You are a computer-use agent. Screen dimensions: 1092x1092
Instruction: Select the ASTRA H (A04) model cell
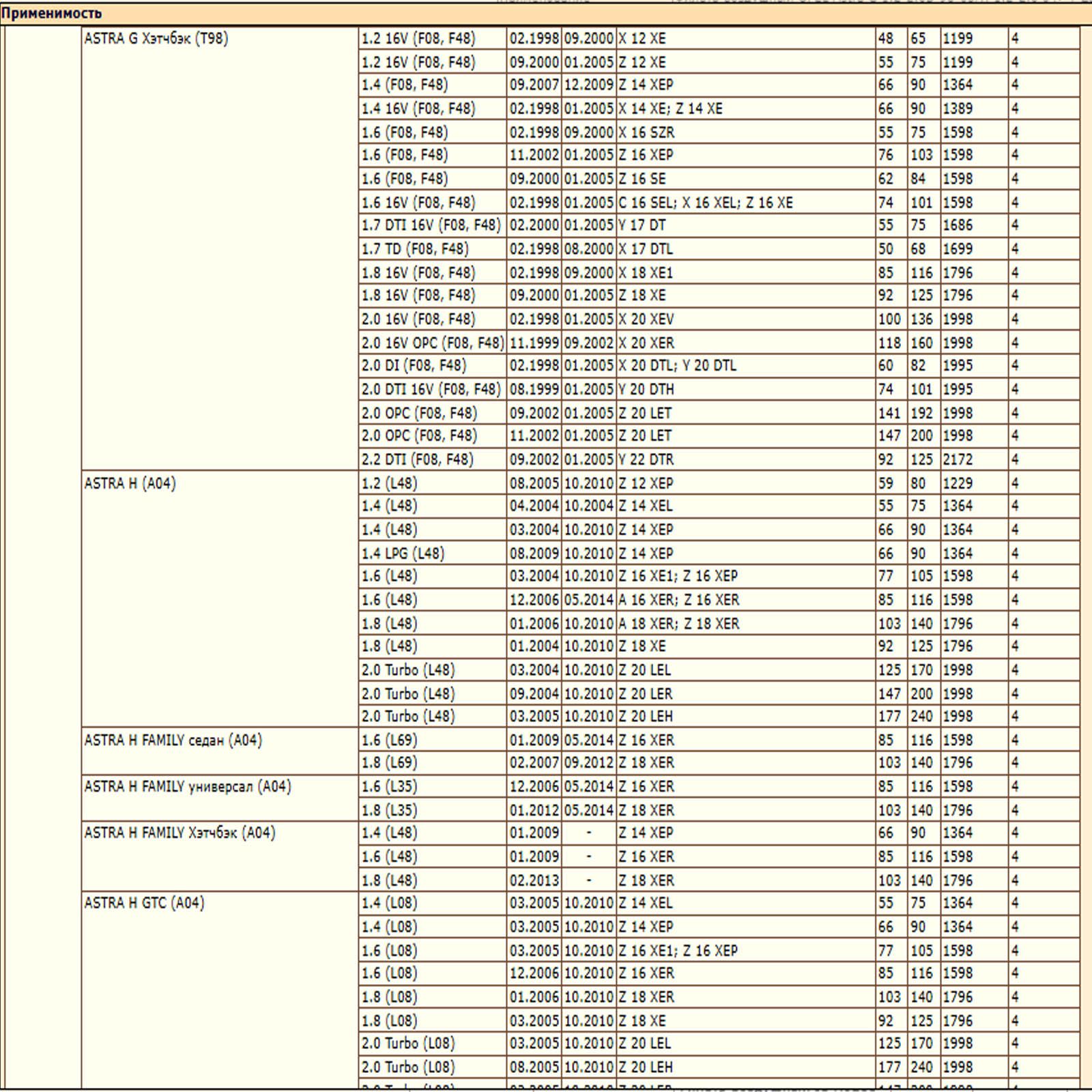130,484
